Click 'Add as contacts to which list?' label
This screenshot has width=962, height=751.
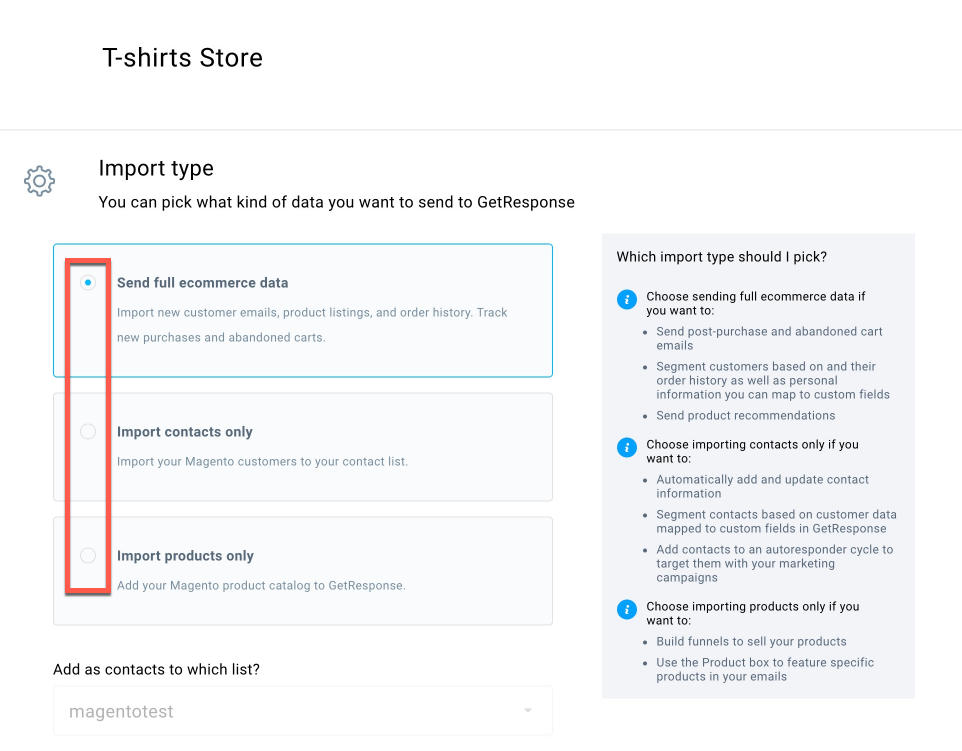156,669
